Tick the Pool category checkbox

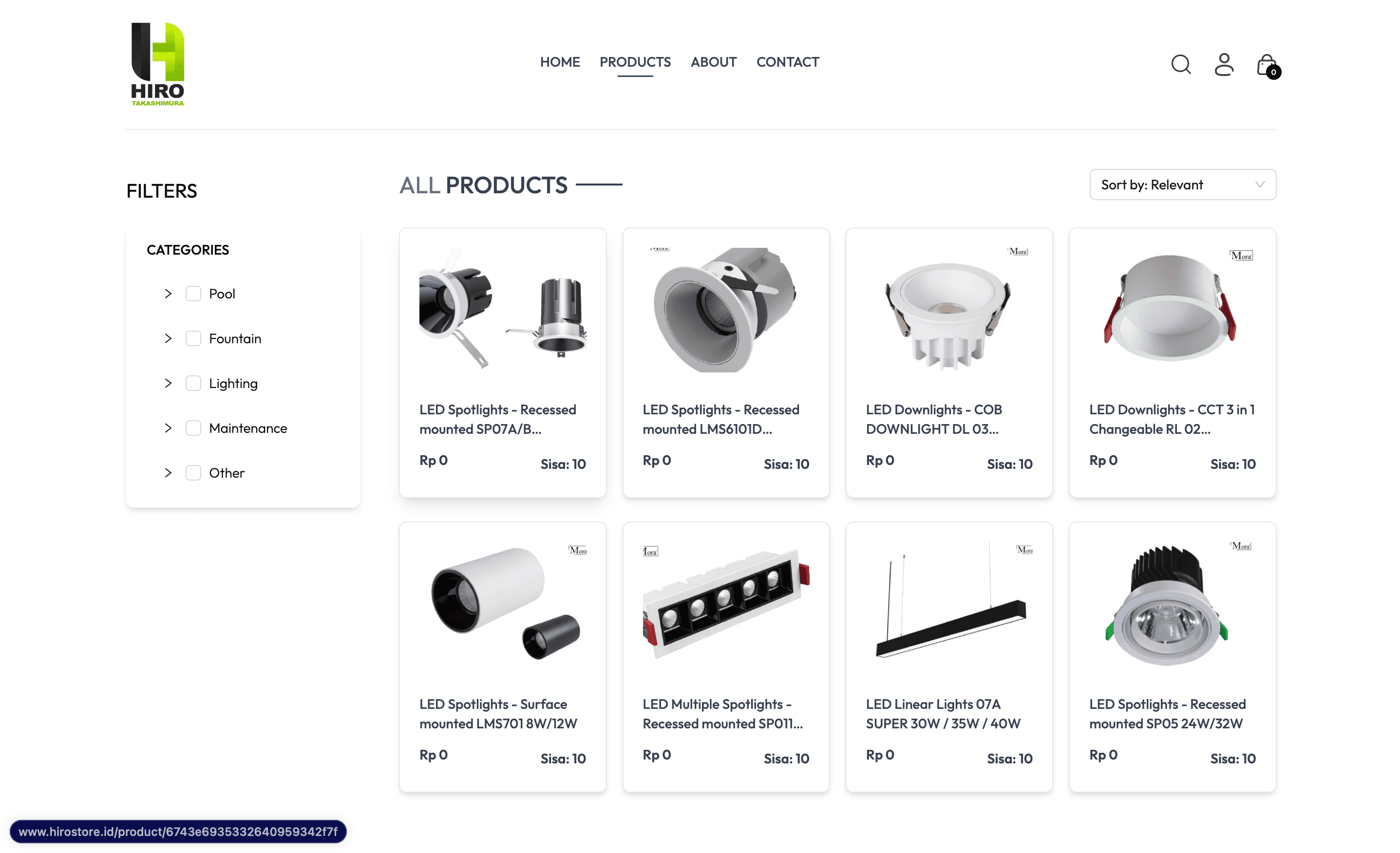[193, 294]
